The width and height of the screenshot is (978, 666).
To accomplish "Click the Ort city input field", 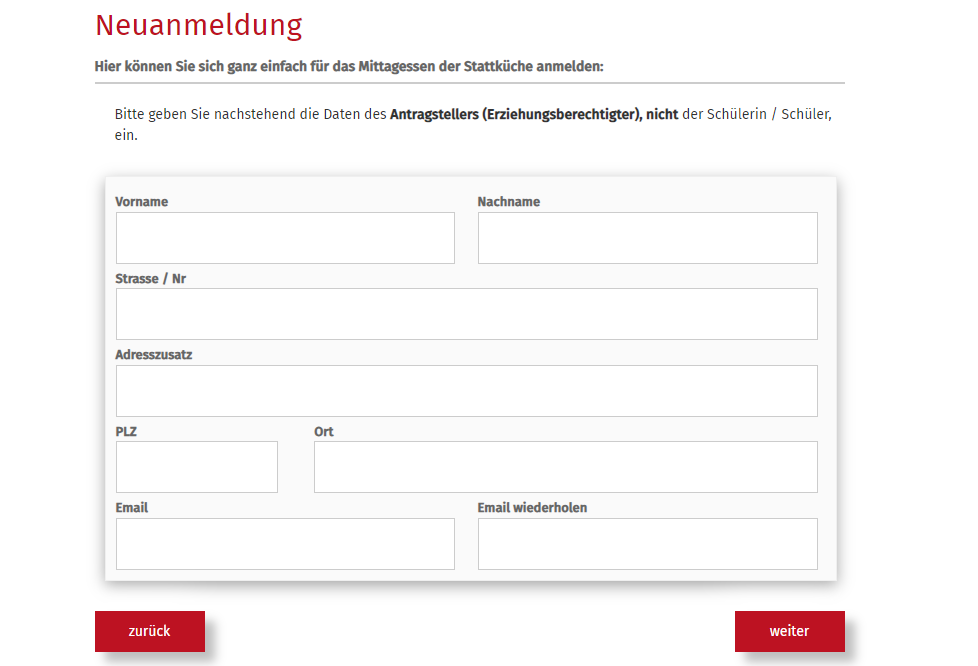I will [565, 467].
